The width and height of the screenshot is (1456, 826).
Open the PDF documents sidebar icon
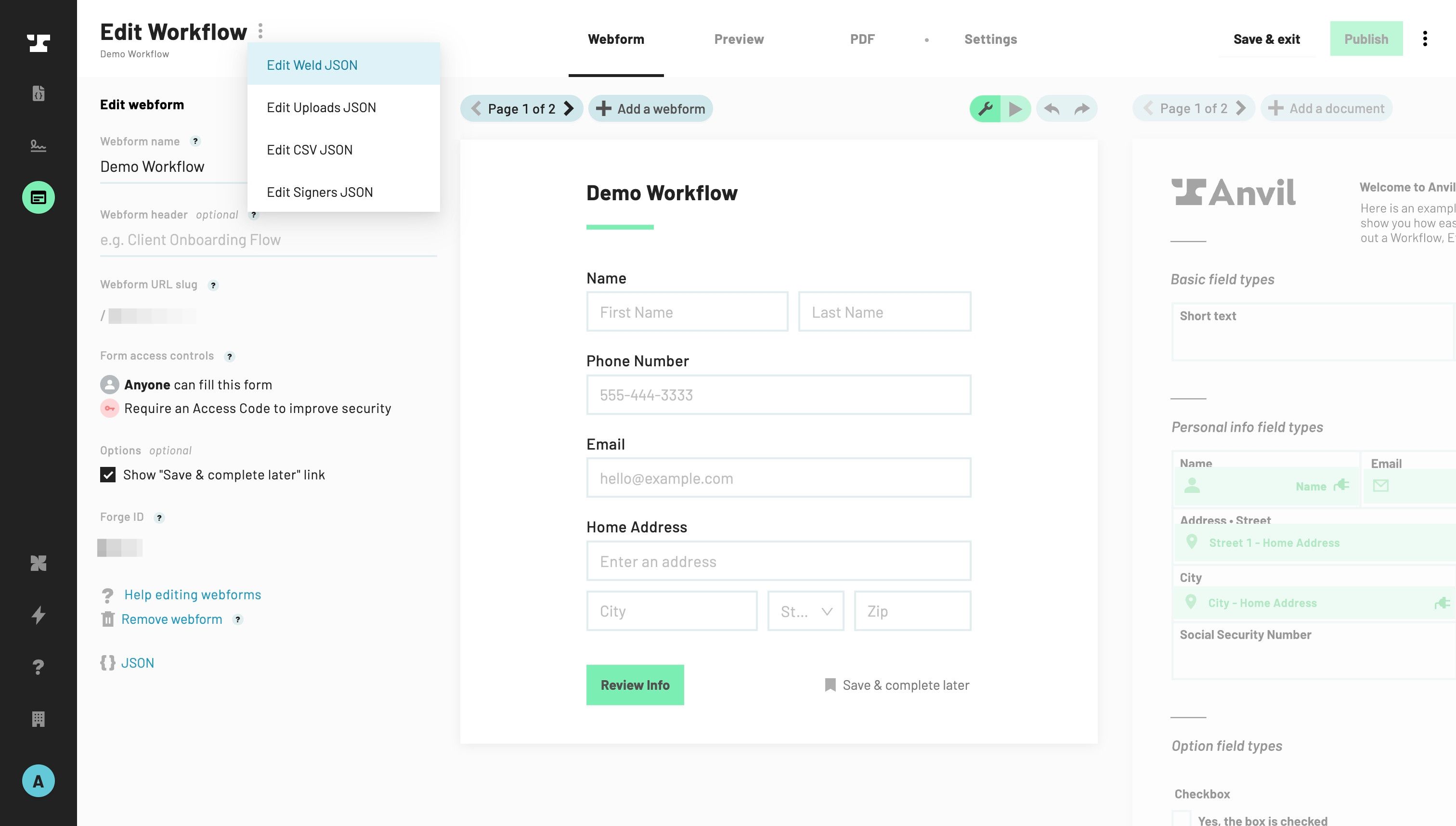[x=38, y=93]
